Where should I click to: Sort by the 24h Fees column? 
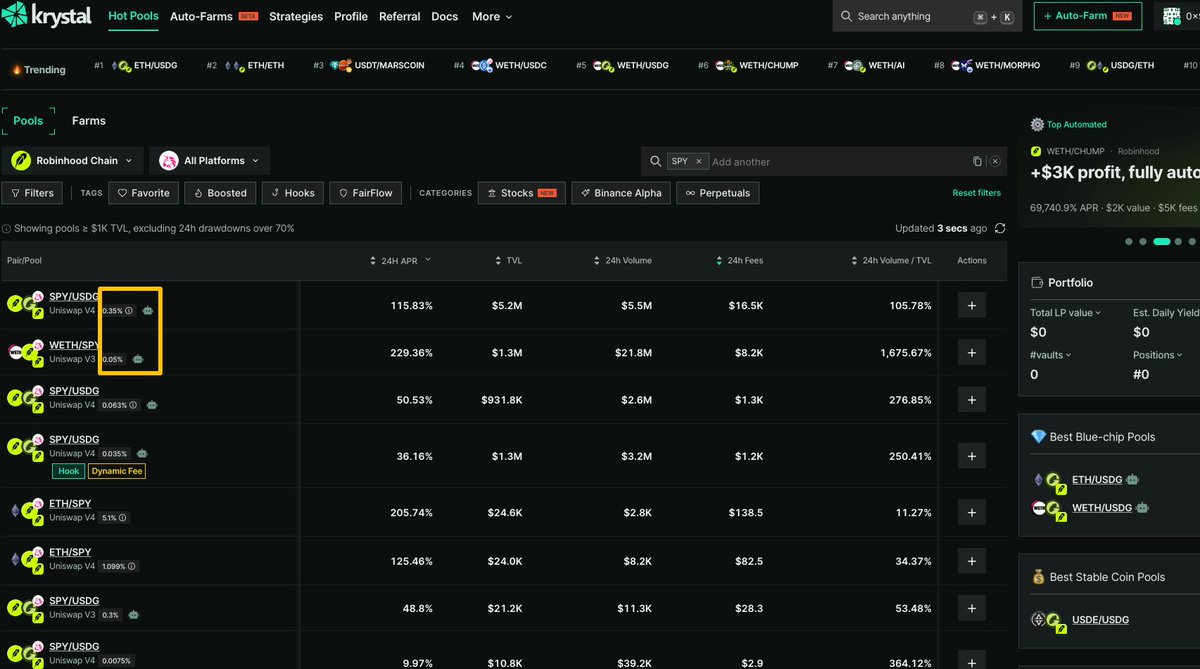[x=740, y=260]
